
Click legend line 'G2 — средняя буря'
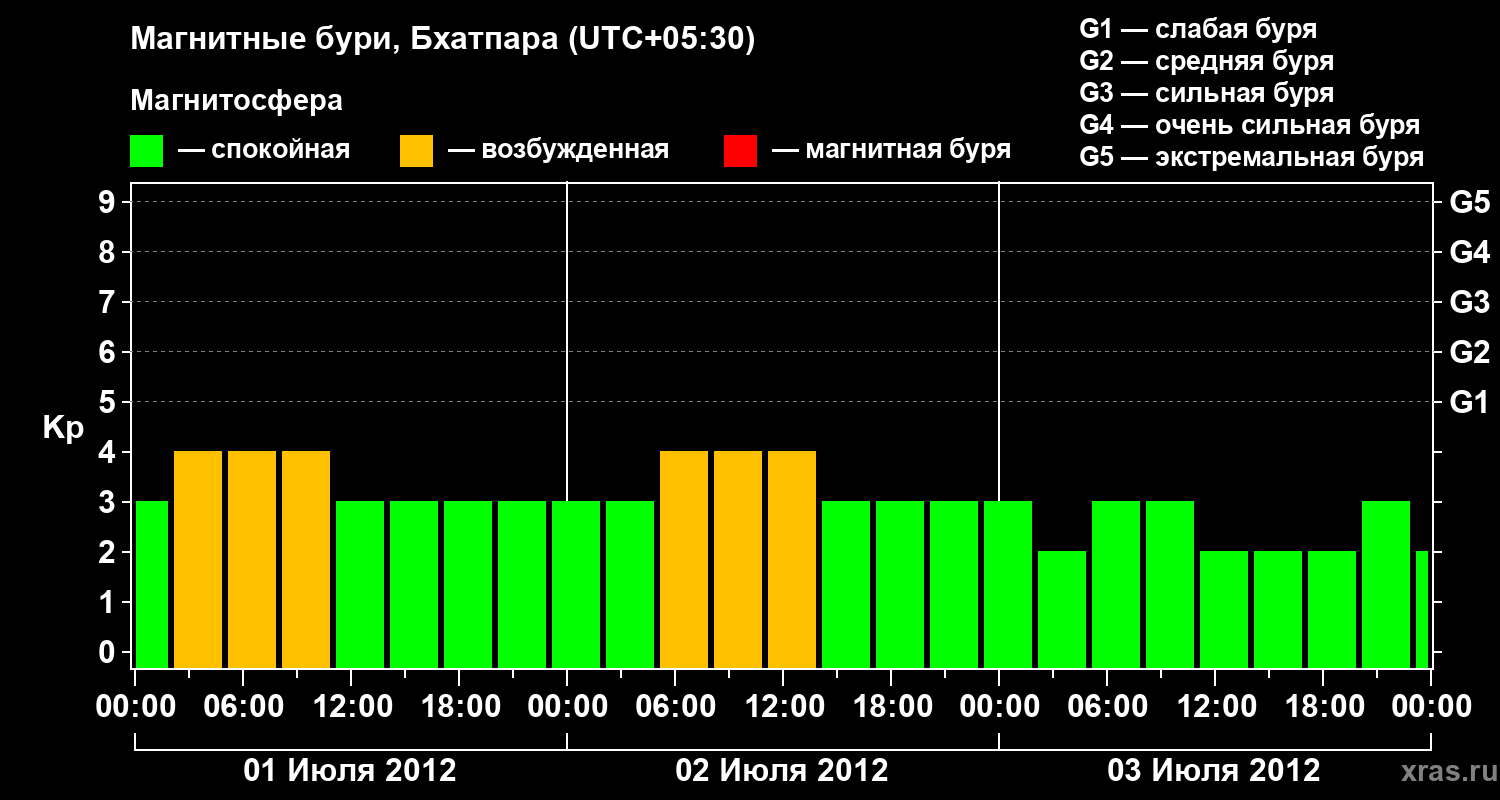coord(1207,62)
